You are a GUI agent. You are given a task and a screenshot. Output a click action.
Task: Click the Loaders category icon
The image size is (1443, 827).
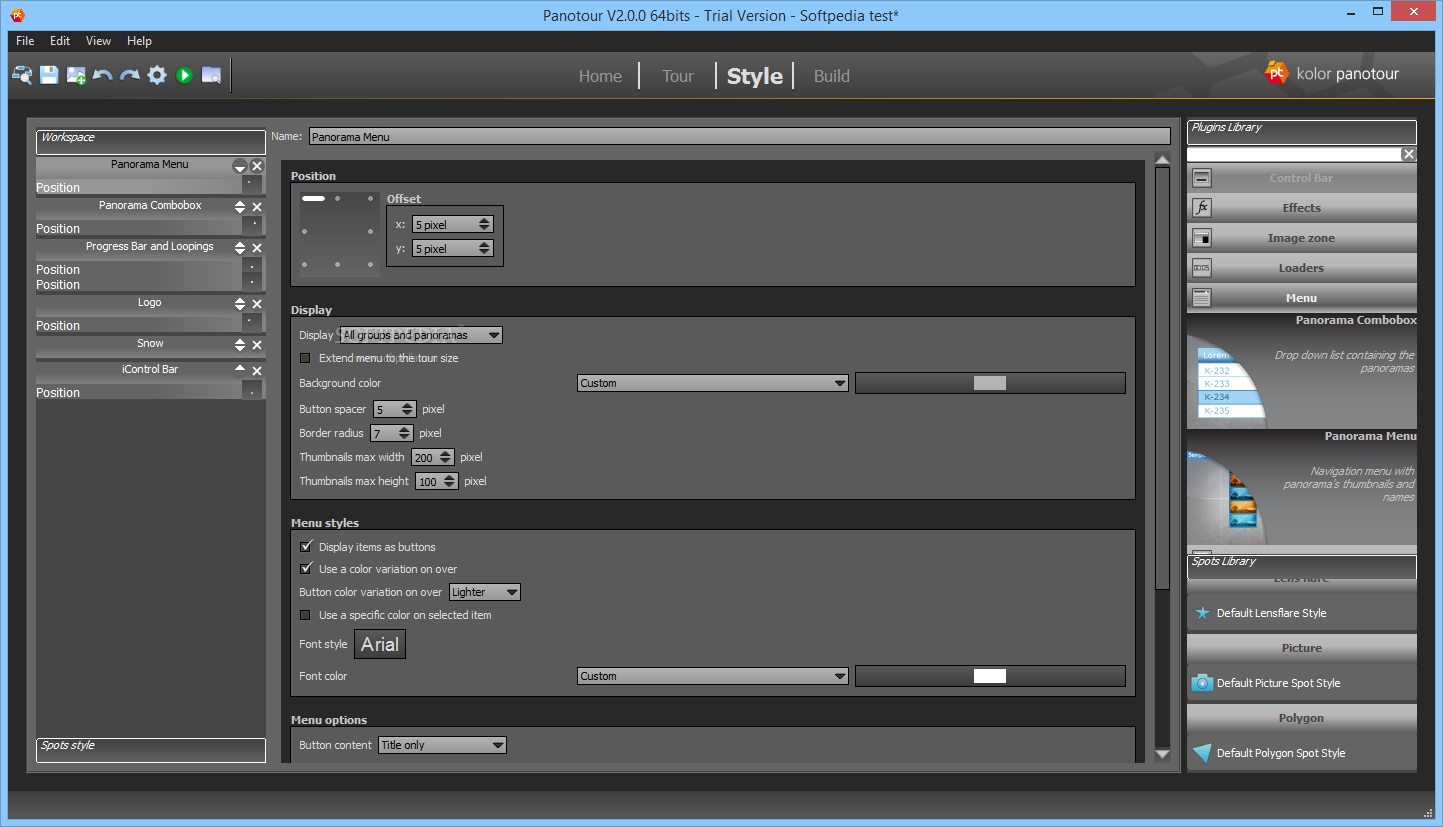(x=1202, y=268)
